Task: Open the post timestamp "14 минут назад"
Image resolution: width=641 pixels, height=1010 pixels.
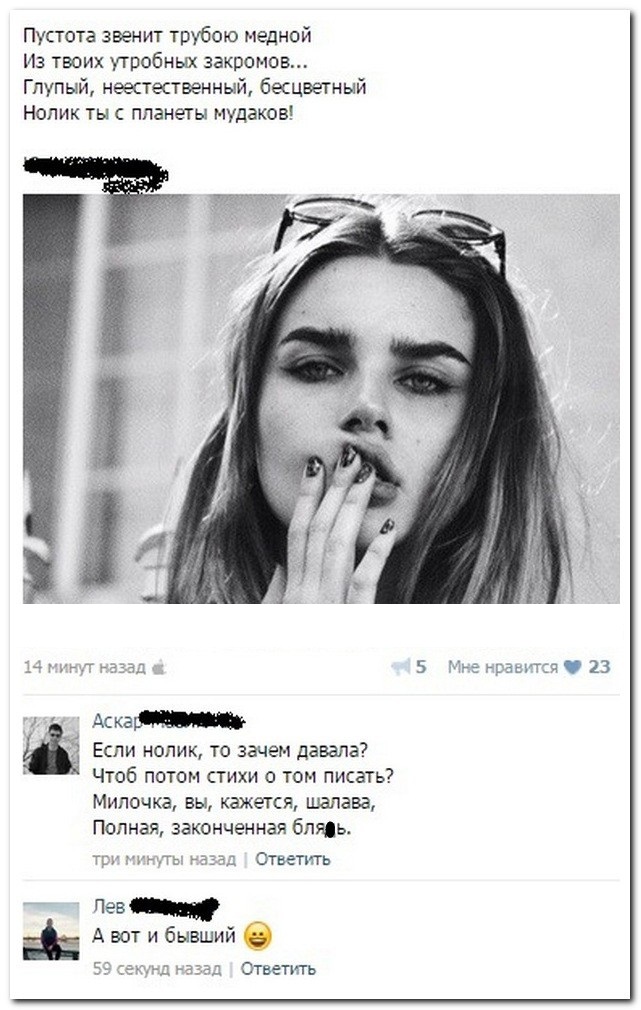Action: pyautogui.click(x=84, y=667)
